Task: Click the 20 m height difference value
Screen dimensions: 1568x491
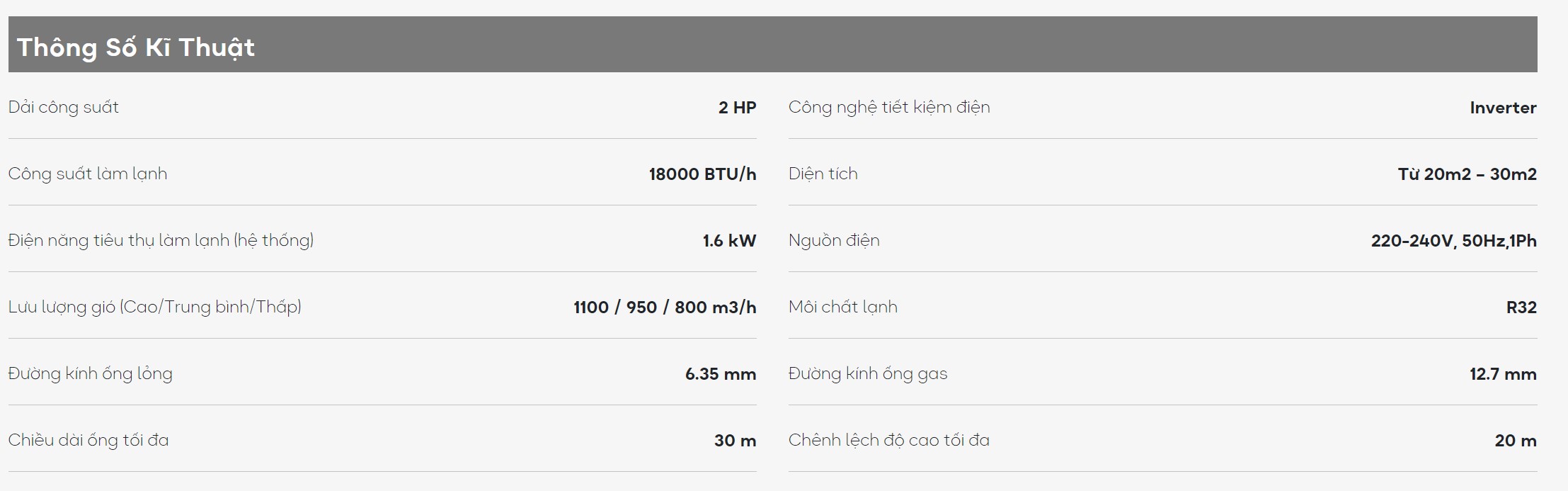Action: [1515, 441]
